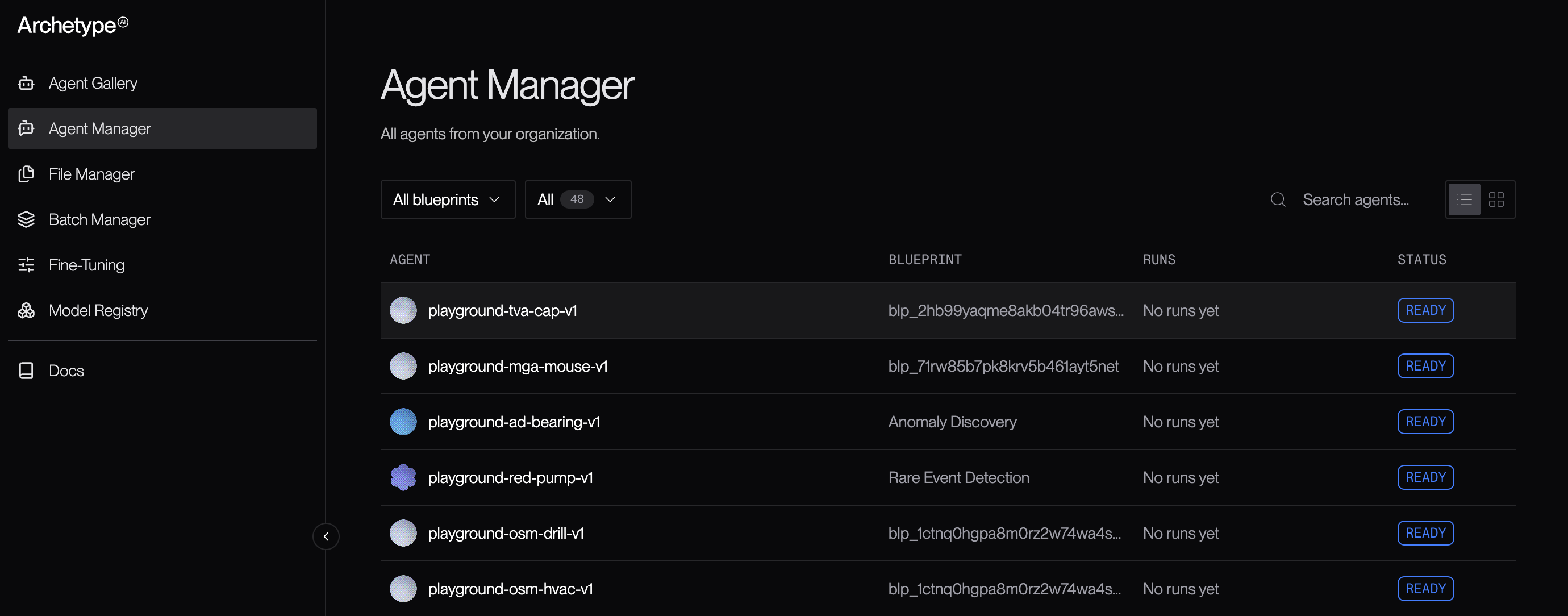Click the Fine-Tuning sliders icon
1568x616 pixels.
point(26,265)
